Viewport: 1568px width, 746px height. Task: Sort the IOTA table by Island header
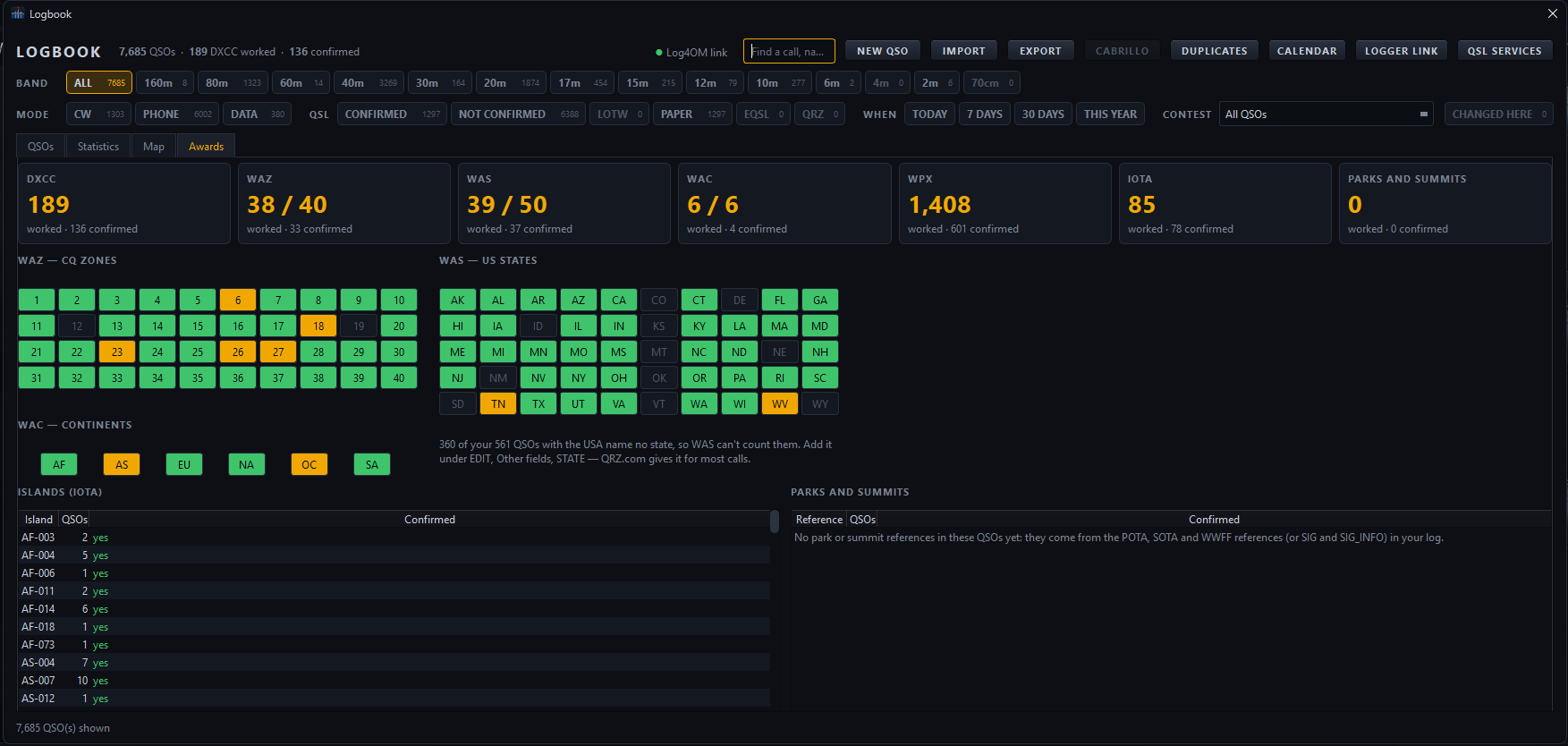38,520
